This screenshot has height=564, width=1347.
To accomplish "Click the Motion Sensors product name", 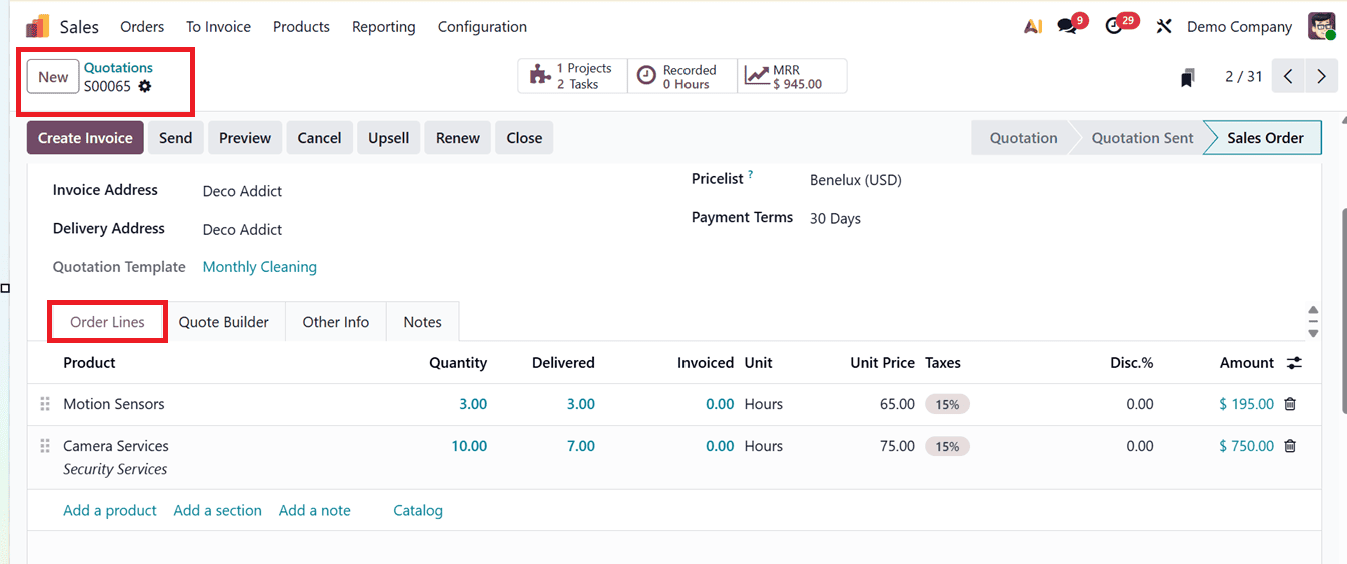I will click(114, 404).
